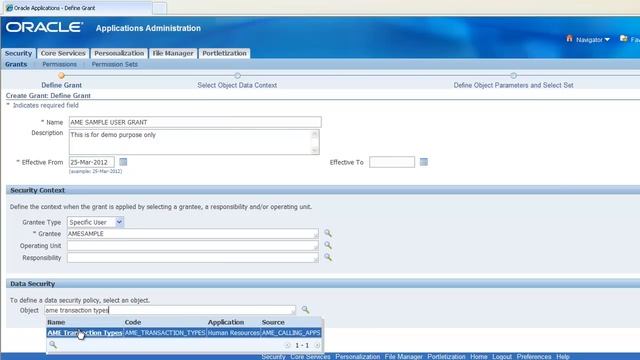Open the Permissions subtab
The image size is (640, 360).
pos(59,64)
